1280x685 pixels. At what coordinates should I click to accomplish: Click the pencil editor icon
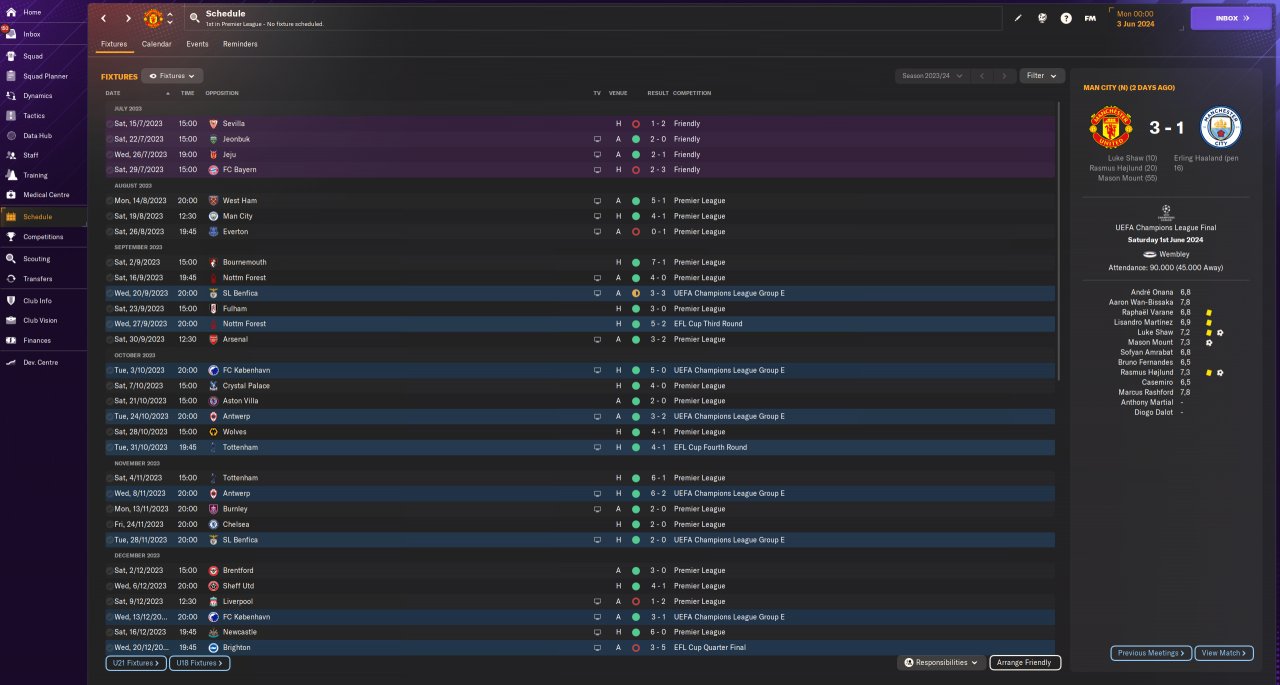1018,18
